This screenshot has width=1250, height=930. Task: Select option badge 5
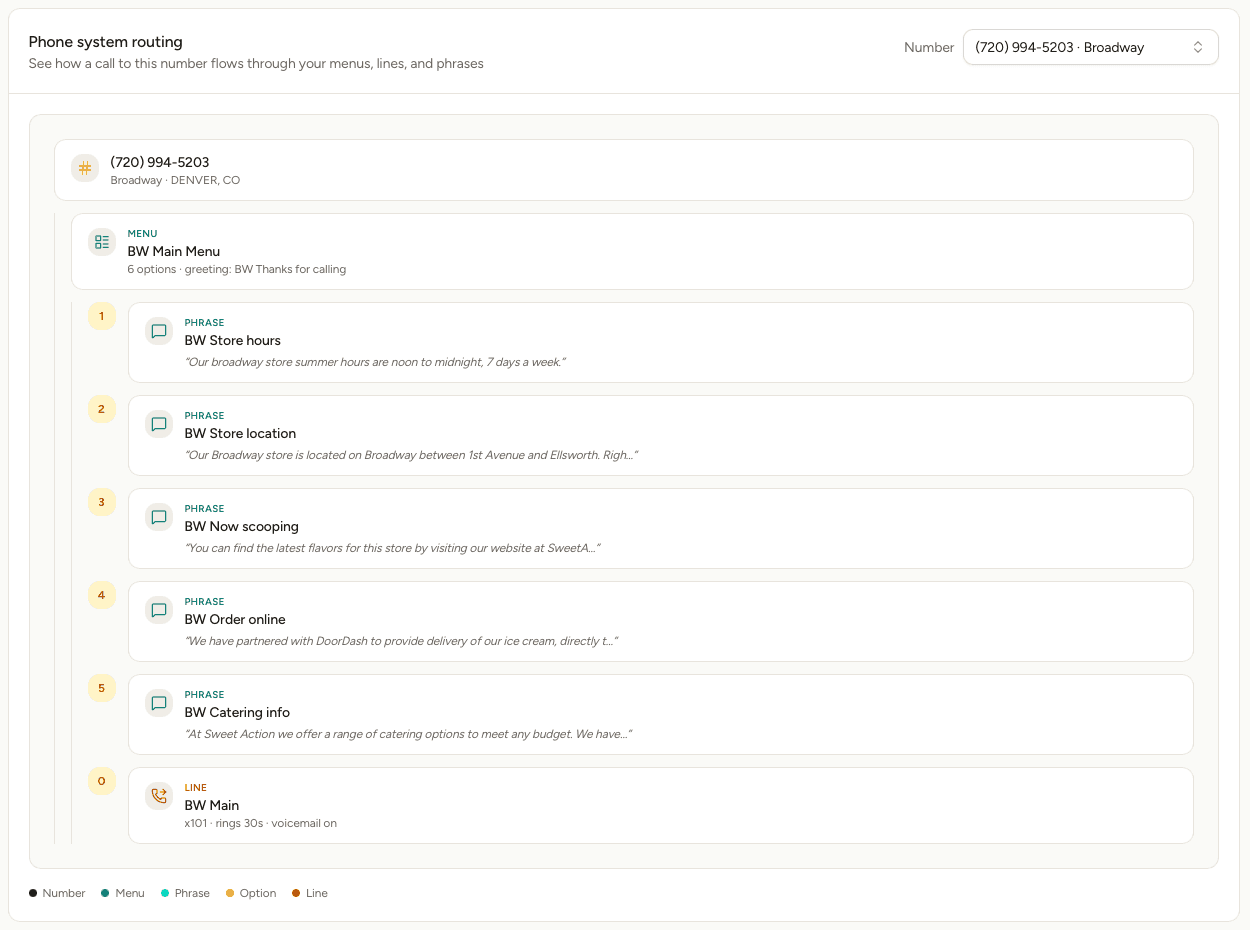point(102,688)
